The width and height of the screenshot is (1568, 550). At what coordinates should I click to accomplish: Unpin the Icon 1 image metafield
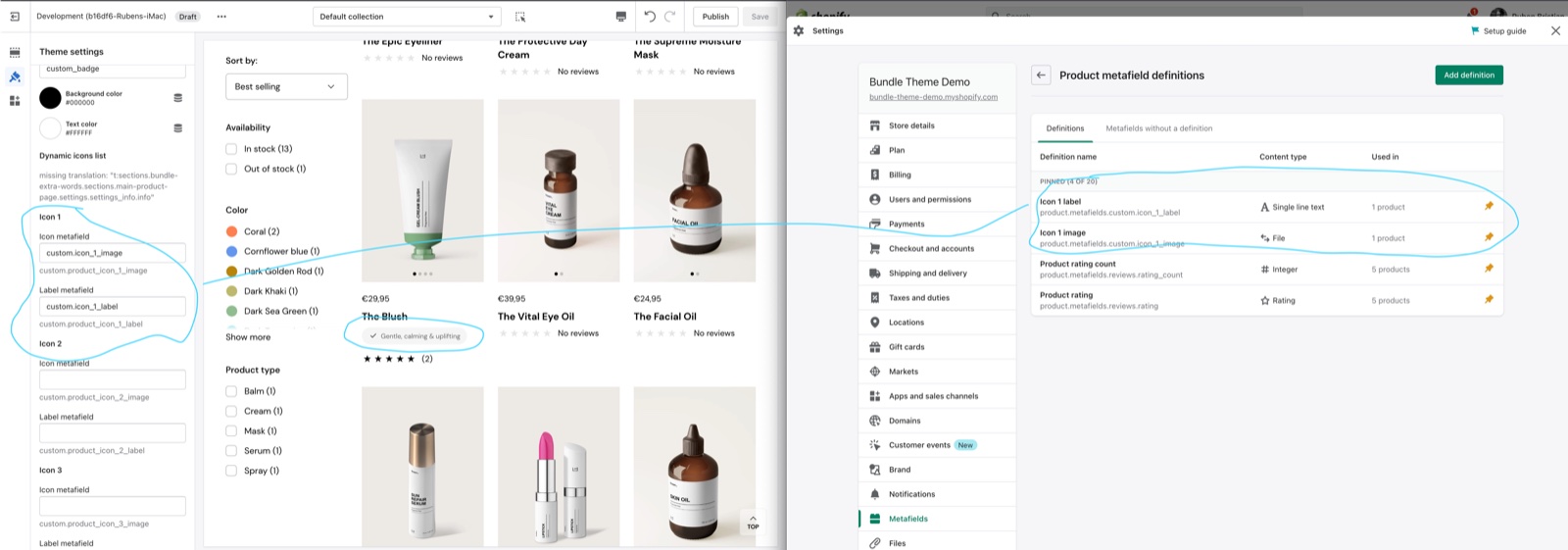click(1489, 237)
